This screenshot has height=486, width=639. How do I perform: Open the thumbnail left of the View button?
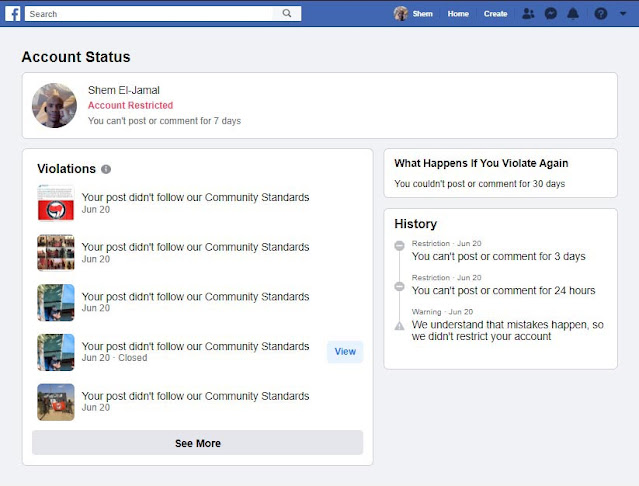click(x=56, y=352)
